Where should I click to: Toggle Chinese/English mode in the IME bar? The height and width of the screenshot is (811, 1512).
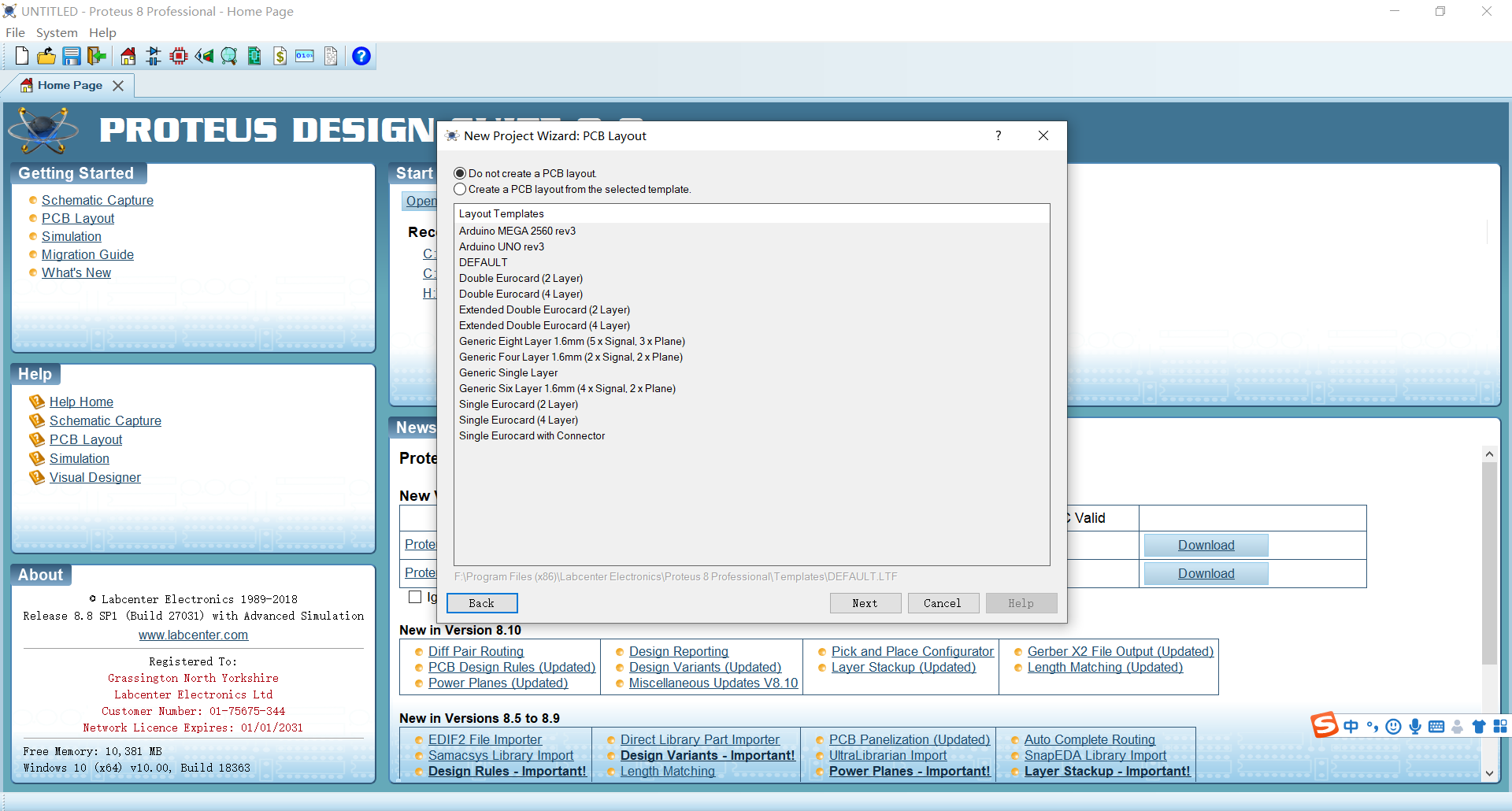(x=1351, y=727)
